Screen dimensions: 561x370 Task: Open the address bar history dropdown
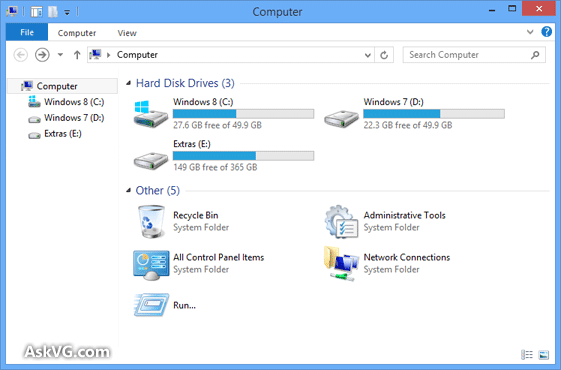pyautogui.click(x=367, y=55)
